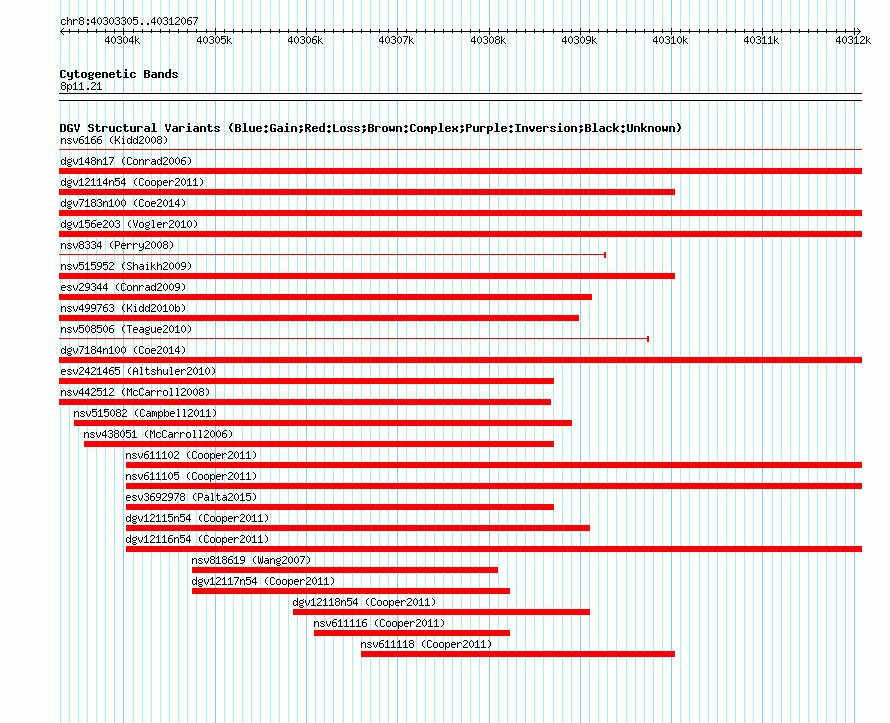
Task: Click the thin nsv6166 loss line
Action: pos(460,150)
